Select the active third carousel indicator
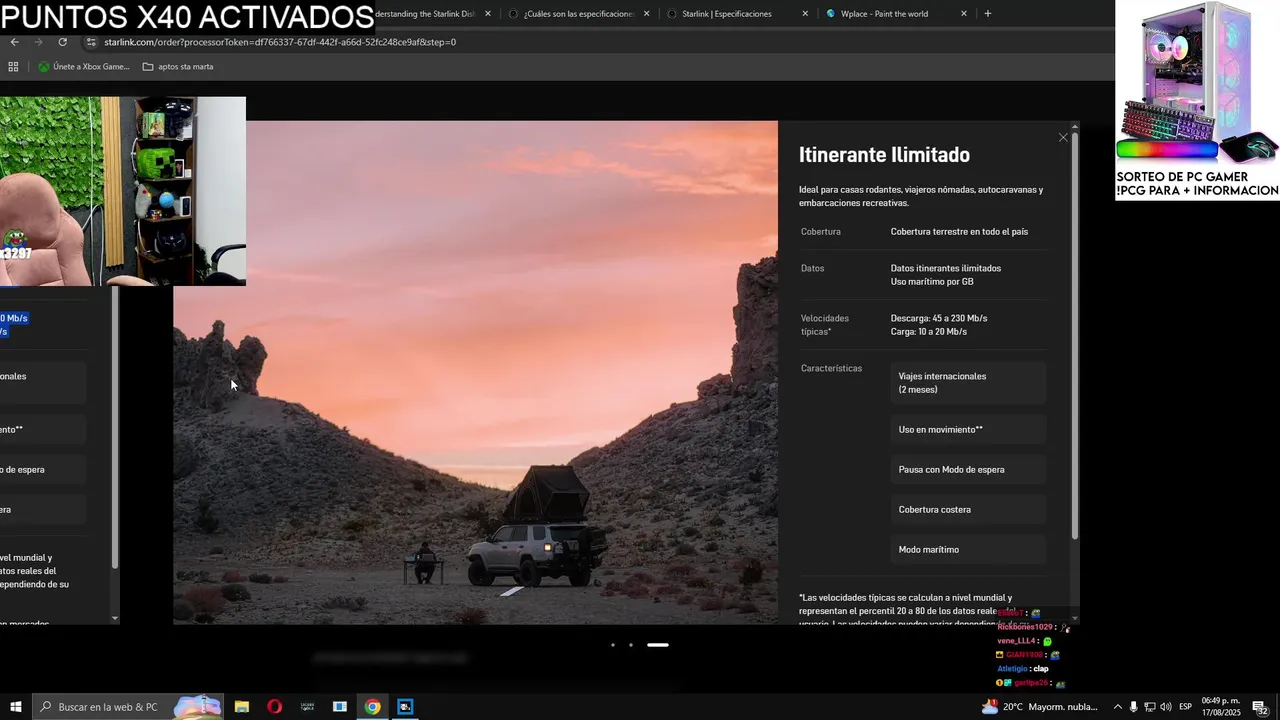This screenshot has width=1280, height=720. [x=658, y=645]
